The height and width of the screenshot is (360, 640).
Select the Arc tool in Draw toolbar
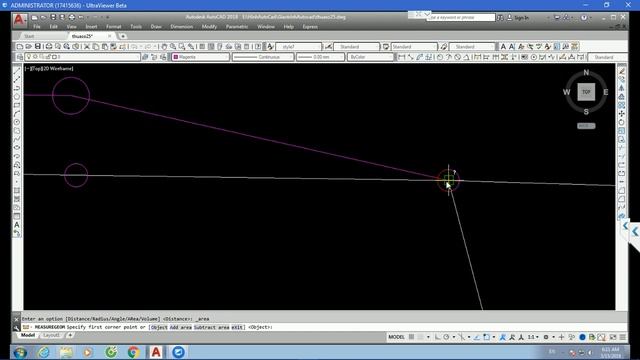pos(17,114)
